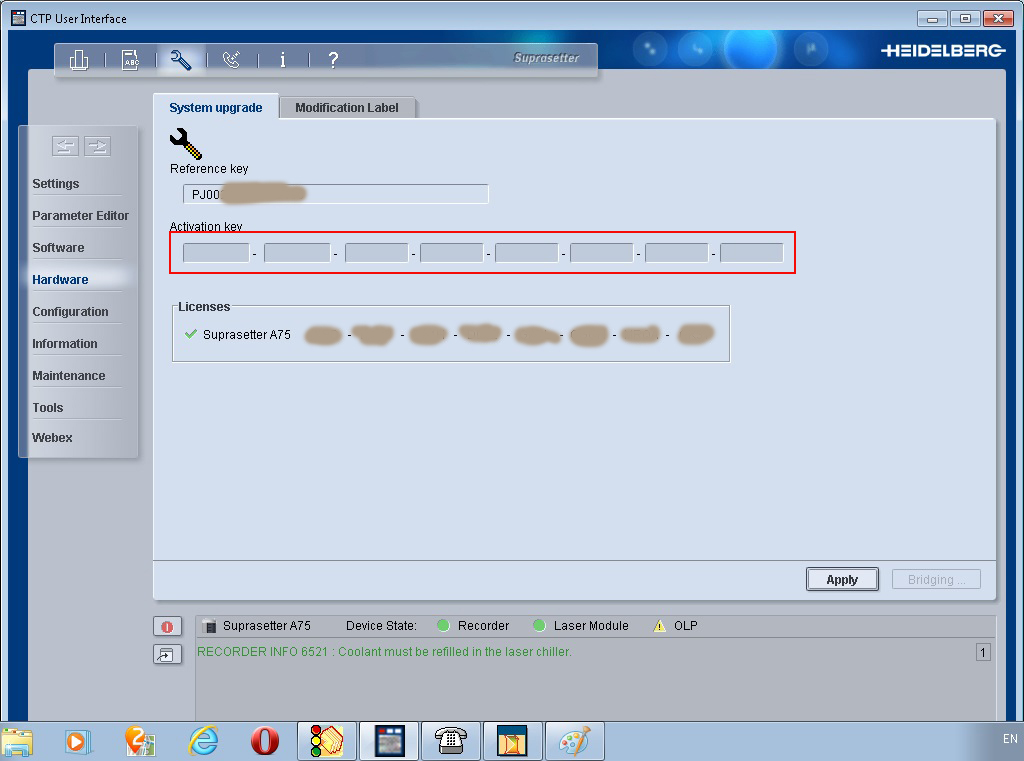The width and height of the screenshot is (1024, 761).
Task: Switch to the System upgrade tab
Action: tap(216, 108)
